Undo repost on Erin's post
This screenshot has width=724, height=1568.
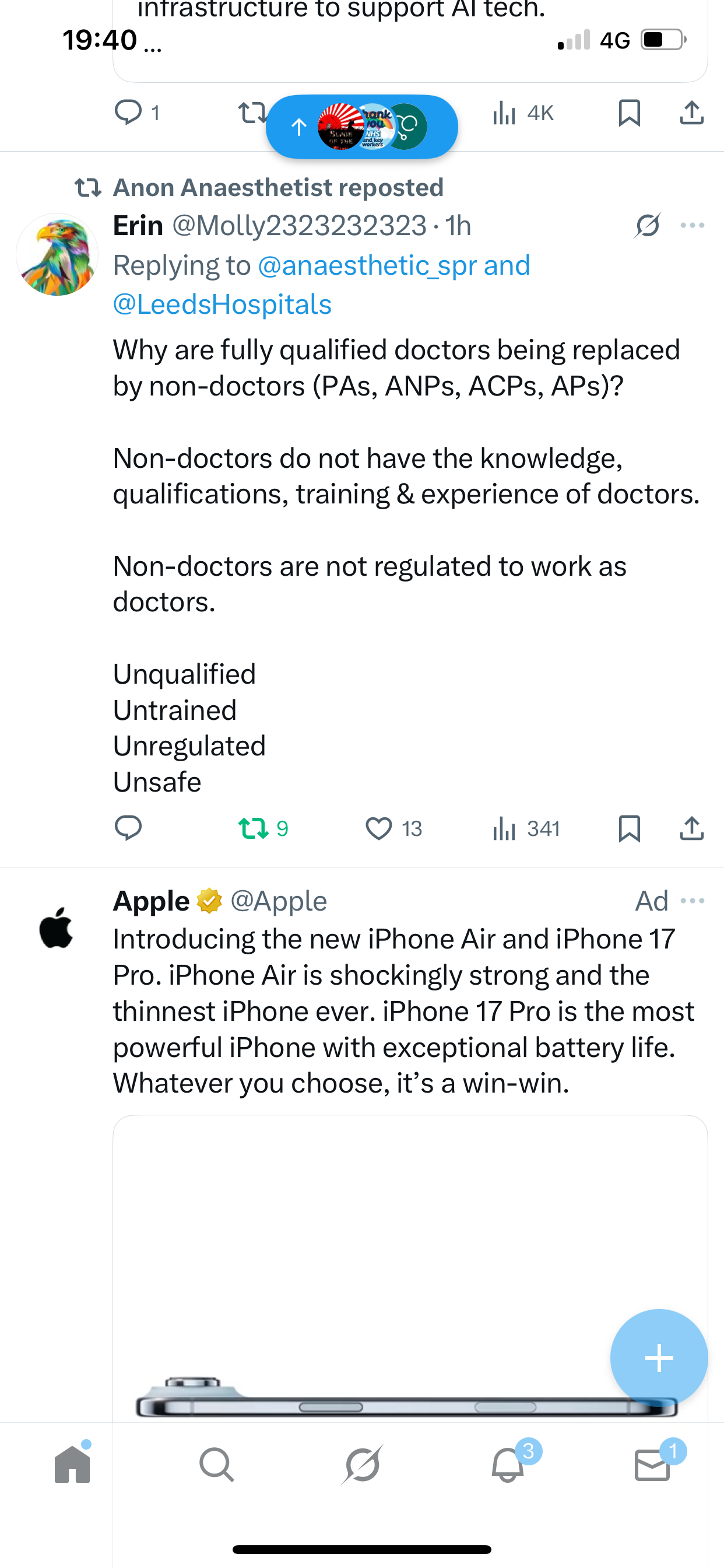(x=254, y=828)
